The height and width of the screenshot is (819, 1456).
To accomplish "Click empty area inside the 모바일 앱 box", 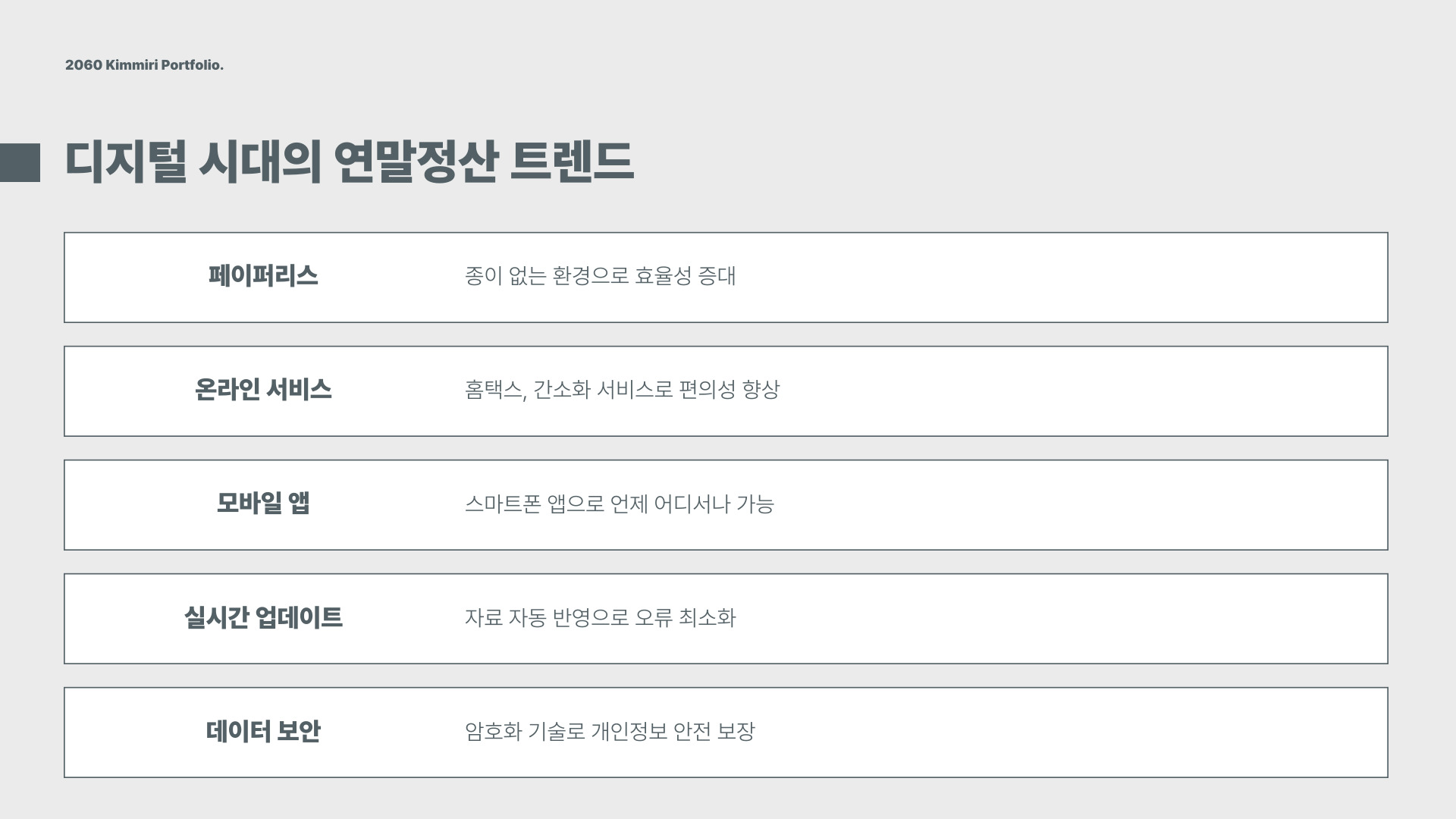I will [1062, 505].
